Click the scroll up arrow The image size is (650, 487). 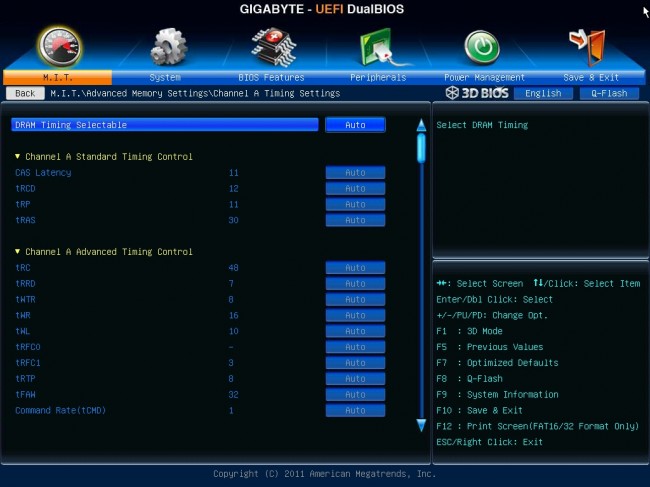point(421,125)
